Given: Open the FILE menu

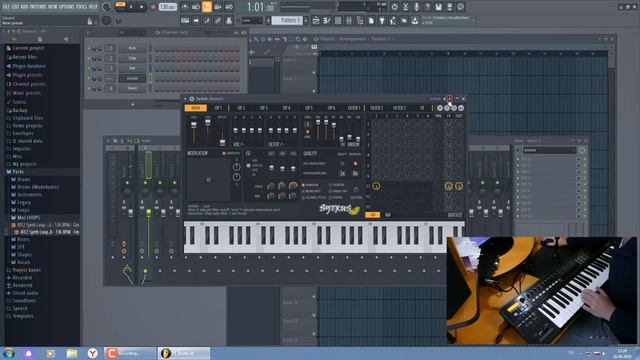Looking at the screenshot, I should tap(6, 7).
